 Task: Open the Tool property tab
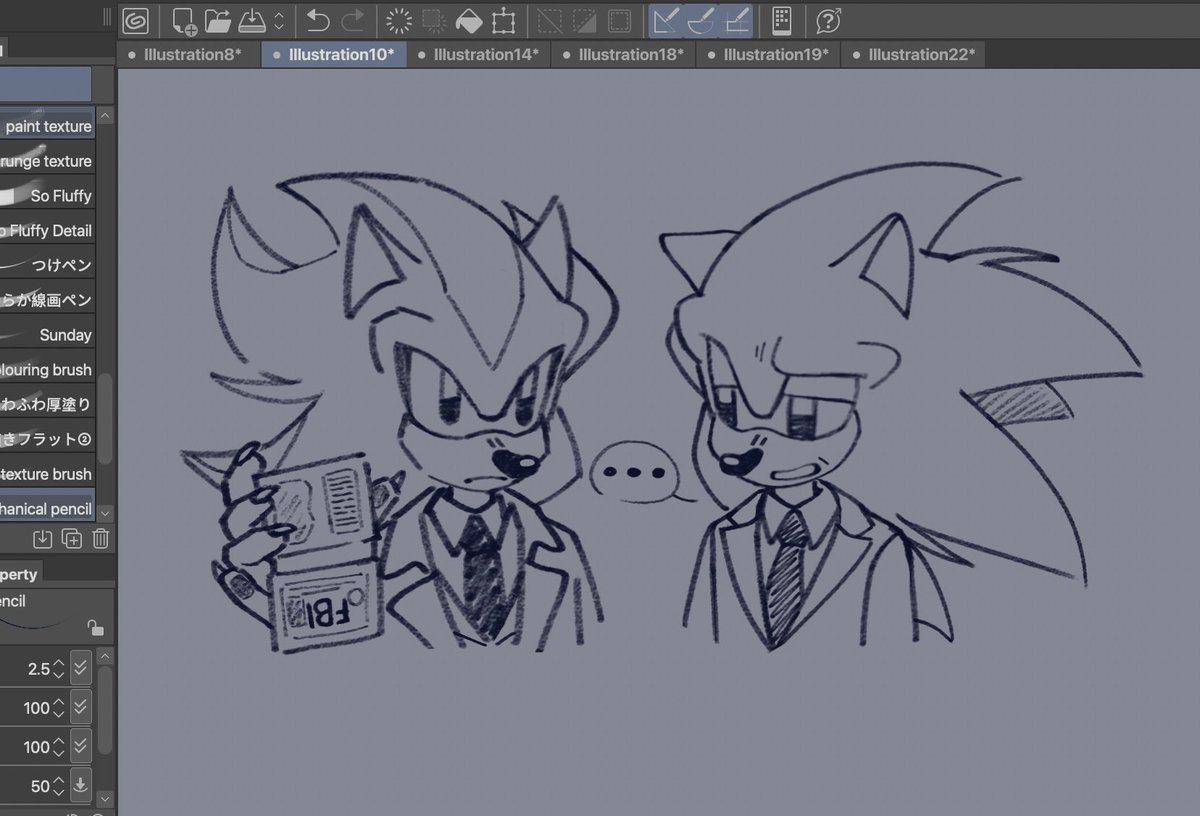tap(19, 574)
